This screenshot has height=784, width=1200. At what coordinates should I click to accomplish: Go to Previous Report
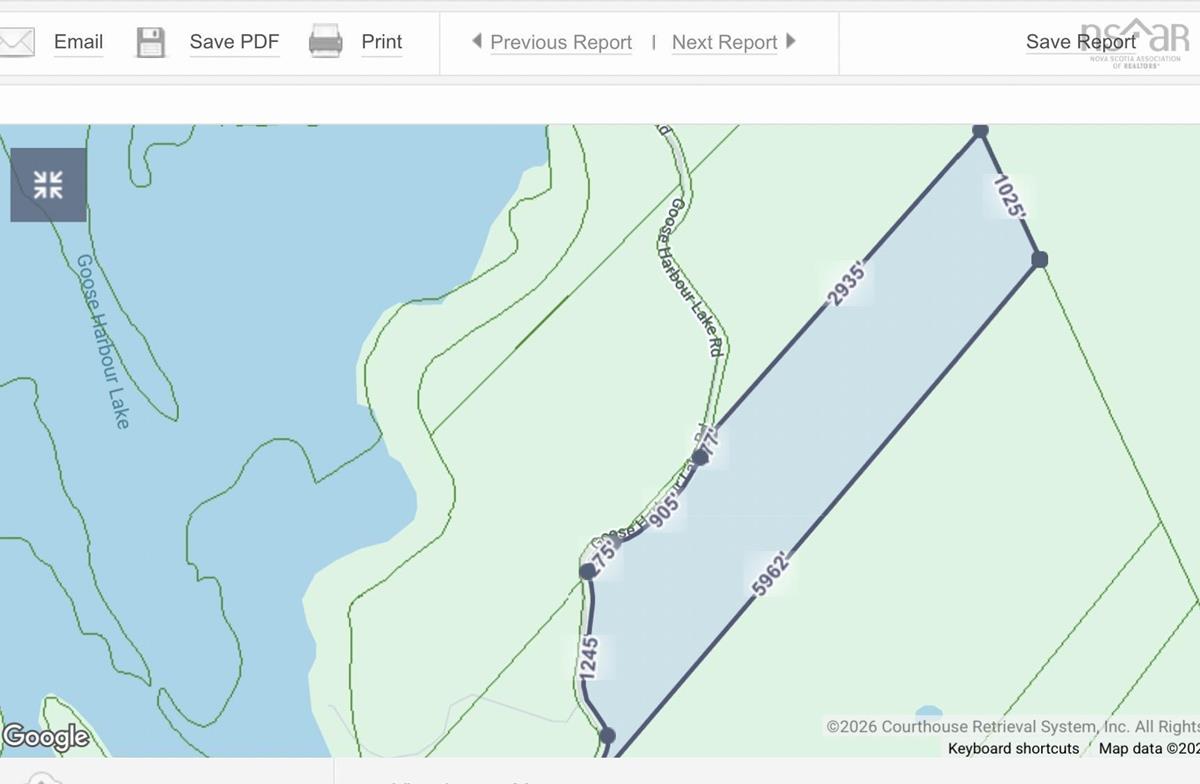(x=560, y=42)
